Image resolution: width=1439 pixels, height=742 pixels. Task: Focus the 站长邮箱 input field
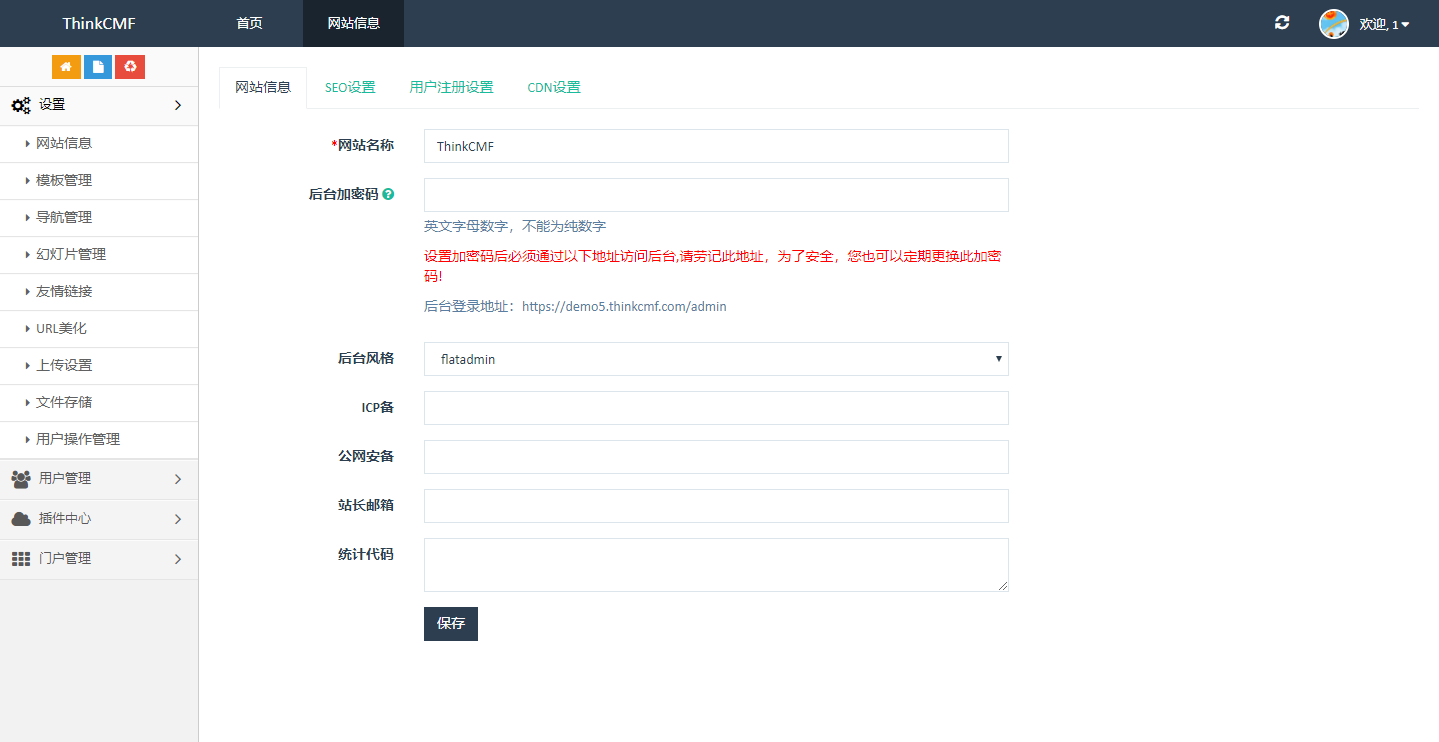tap(716, 506)
